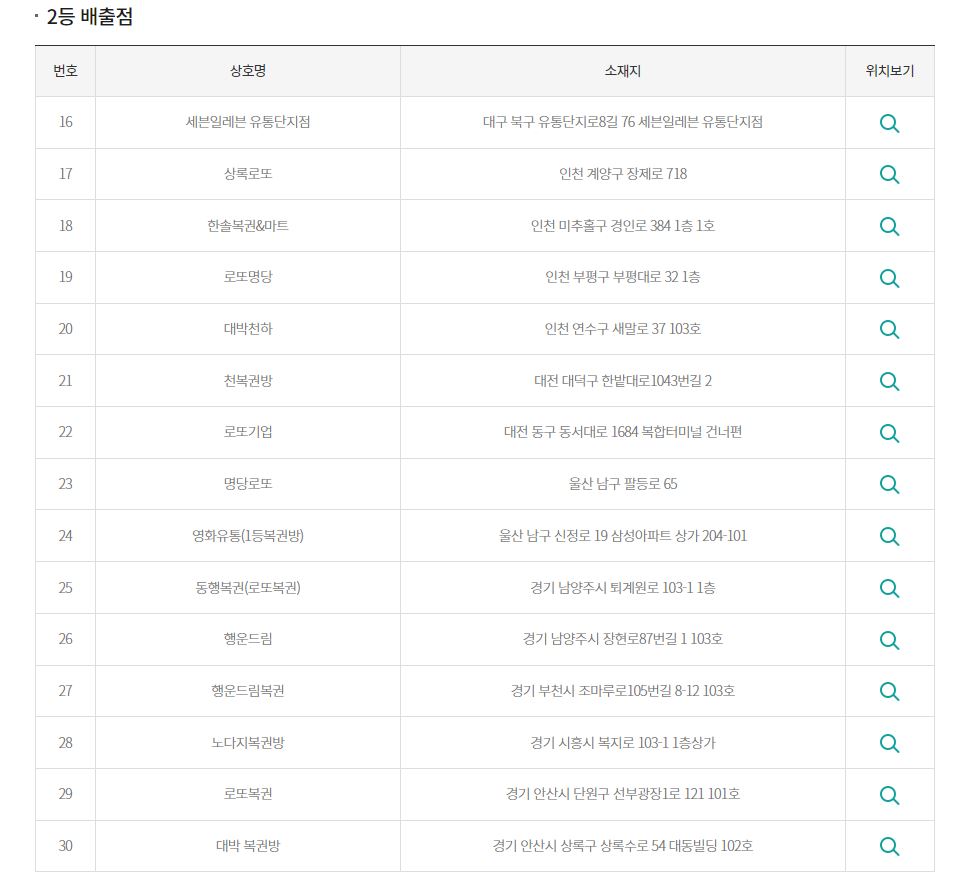Screen dimensions: 957x891
Task: Click the 번호 column header
Action: tap(65, 71)
